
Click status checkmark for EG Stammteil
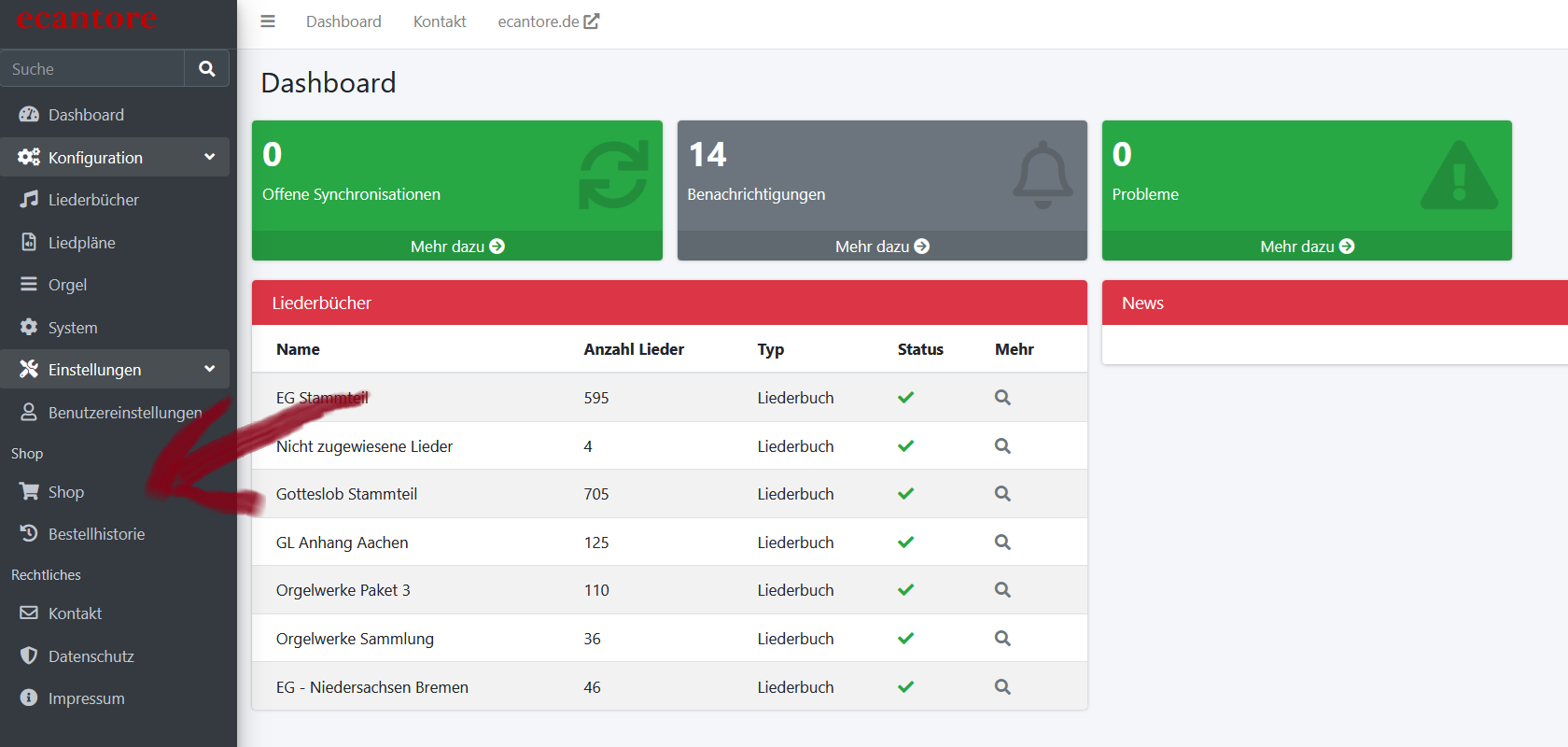coord(905,397)
